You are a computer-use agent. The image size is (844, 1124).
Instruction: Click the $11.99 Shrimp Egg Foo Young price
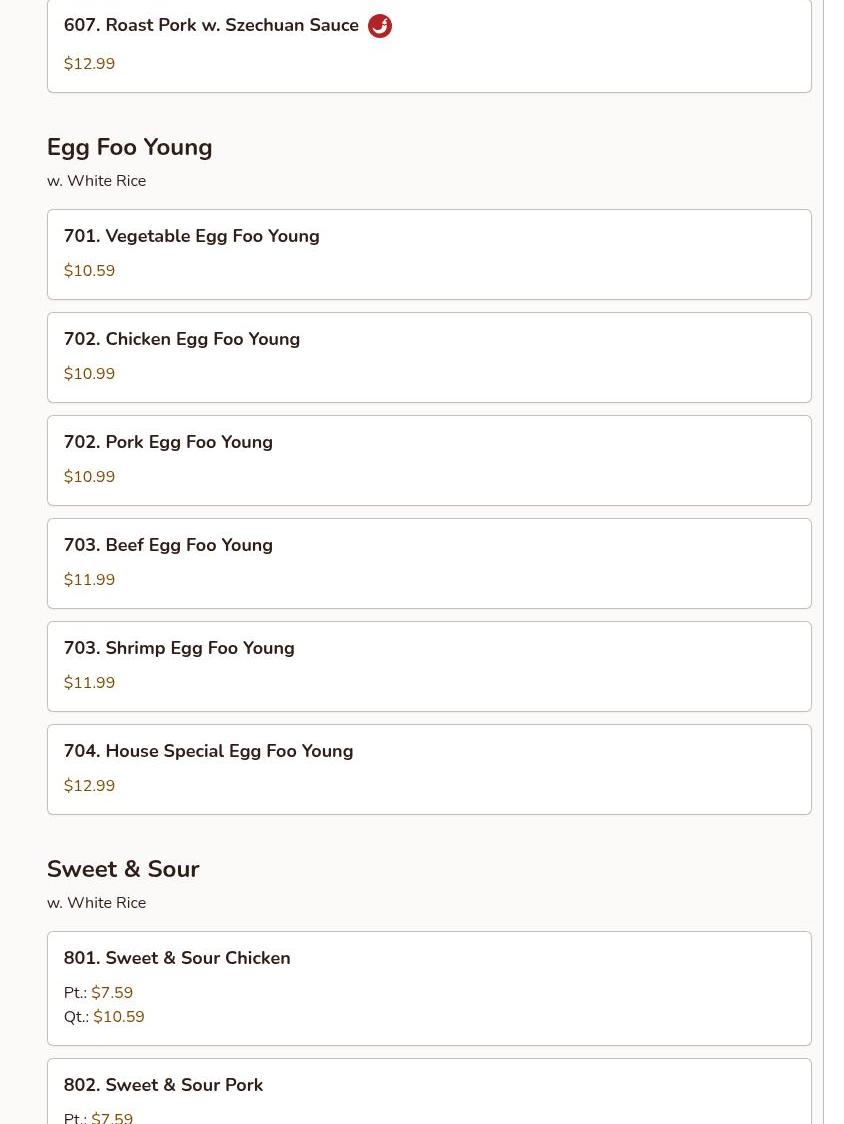click(89, 683)
